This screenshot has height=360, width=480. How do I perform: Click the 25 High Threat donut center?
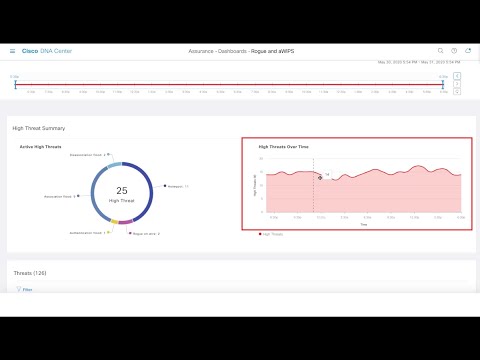pyautogui.click(x=122, y=194)
